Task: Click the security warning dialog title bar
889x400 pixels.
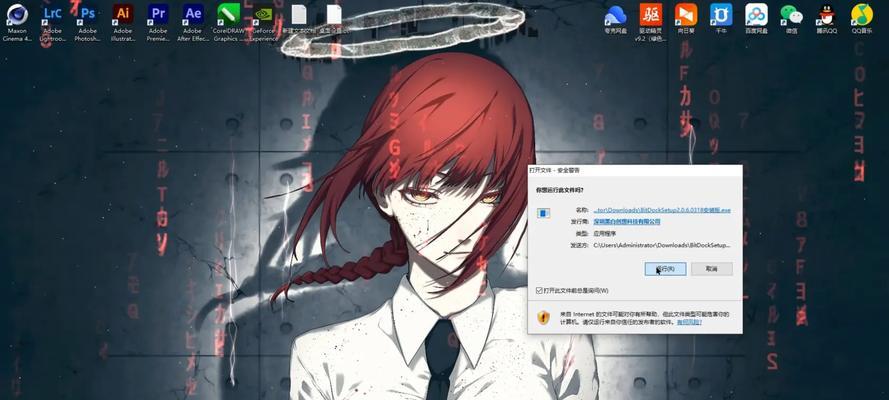Action: (634, 170)
